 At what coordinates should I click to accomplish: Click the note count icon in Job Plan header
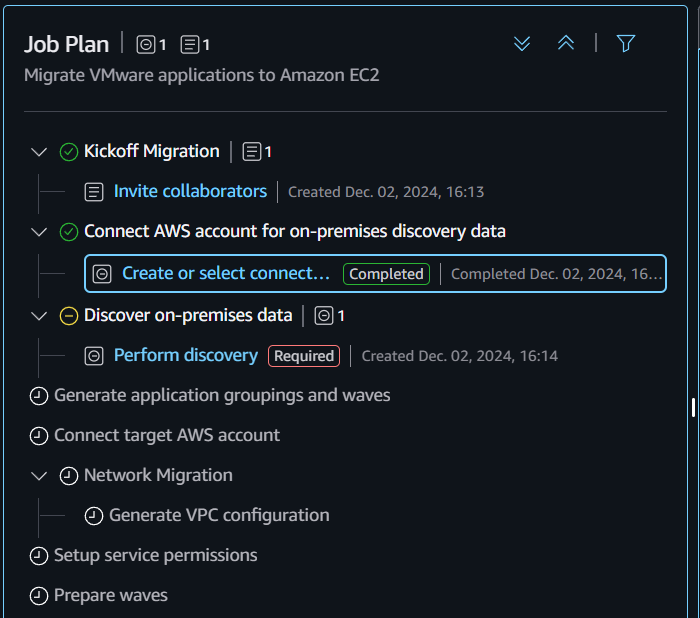190,45
